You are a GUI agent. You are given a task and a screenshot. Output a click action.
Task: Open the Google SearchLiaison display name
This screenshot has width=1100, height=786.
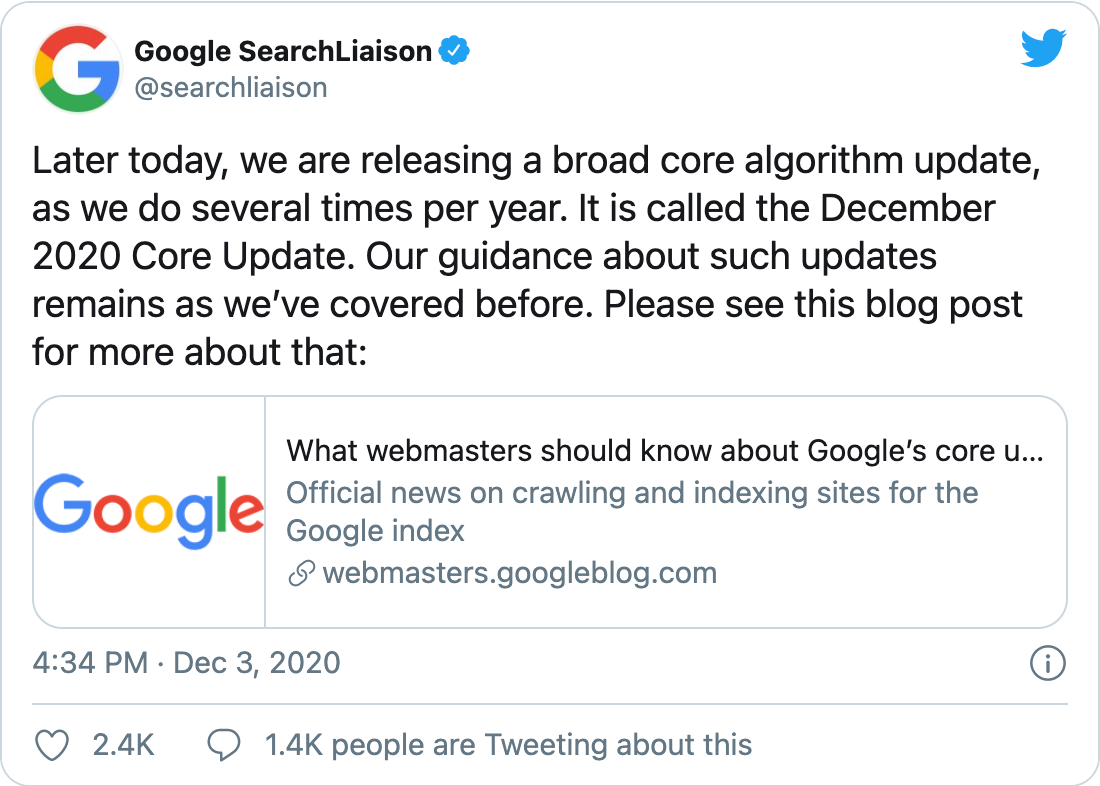[283, 50]
